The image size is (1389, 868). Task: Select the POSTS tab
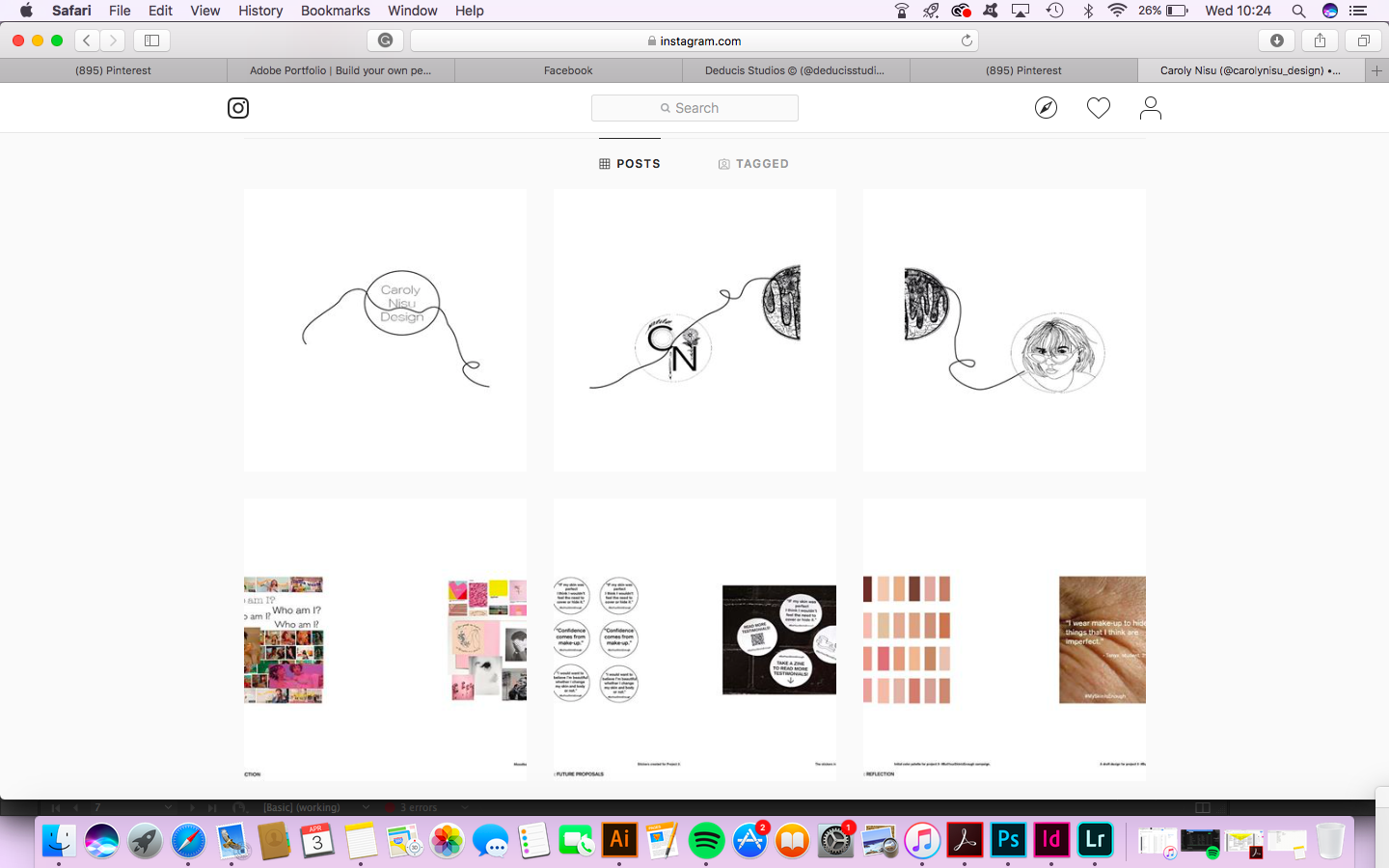[630, 164]
